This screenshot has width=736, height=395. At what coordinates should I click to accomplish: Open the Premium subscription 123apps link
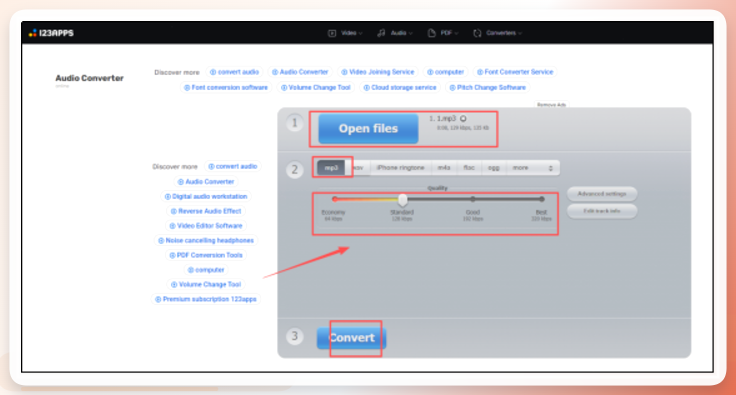pos(206,299)
